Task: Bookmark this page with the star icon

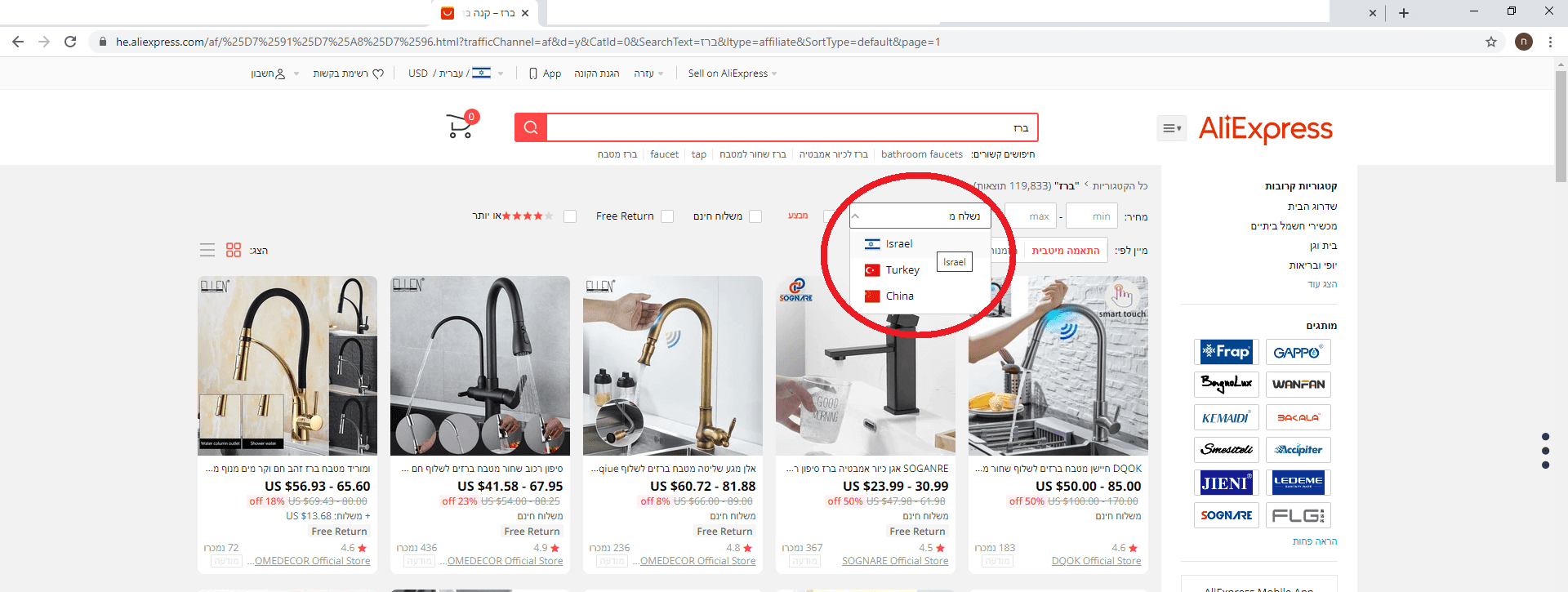Action: tap(1491, 42)
